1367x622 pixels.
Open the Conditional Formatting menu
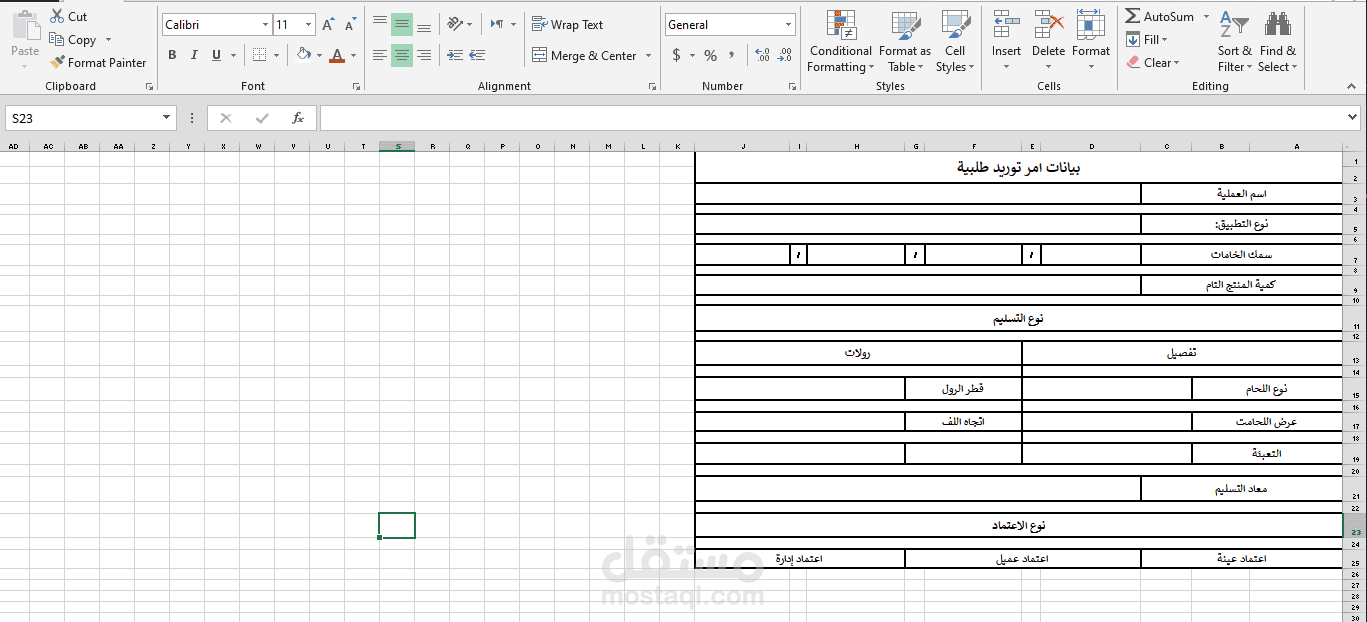(x=841, y=42)
